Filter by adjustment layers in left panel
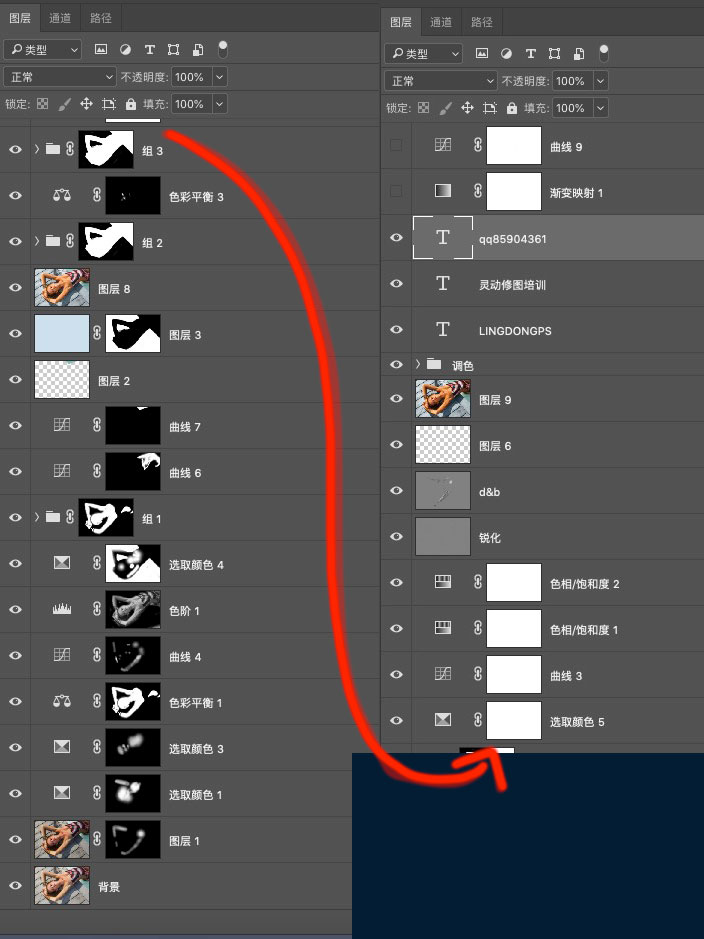 click(x=125, y=49)
